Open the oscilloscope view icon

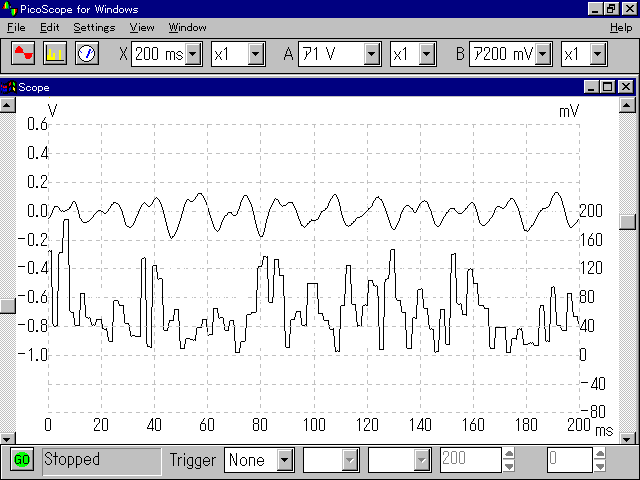23,53
